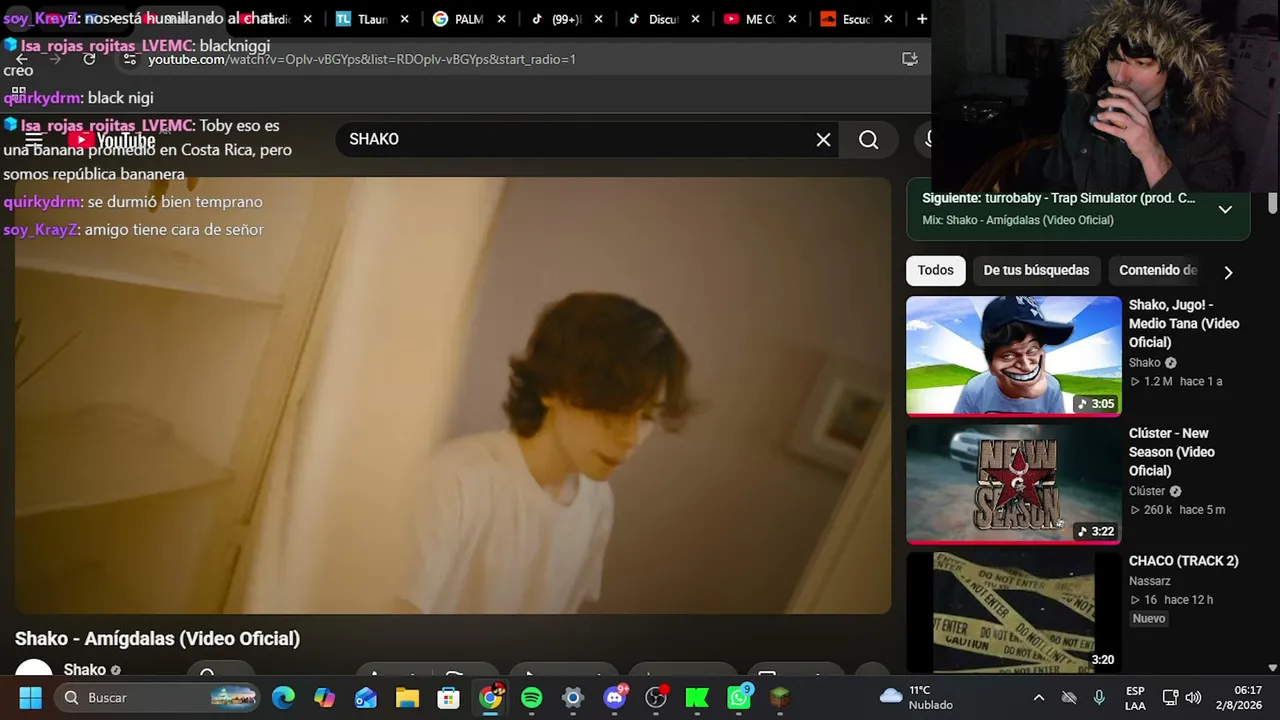Show hidden system tray icons
The height and width of the screenshot is (720, 1280).
point(1038,697)
